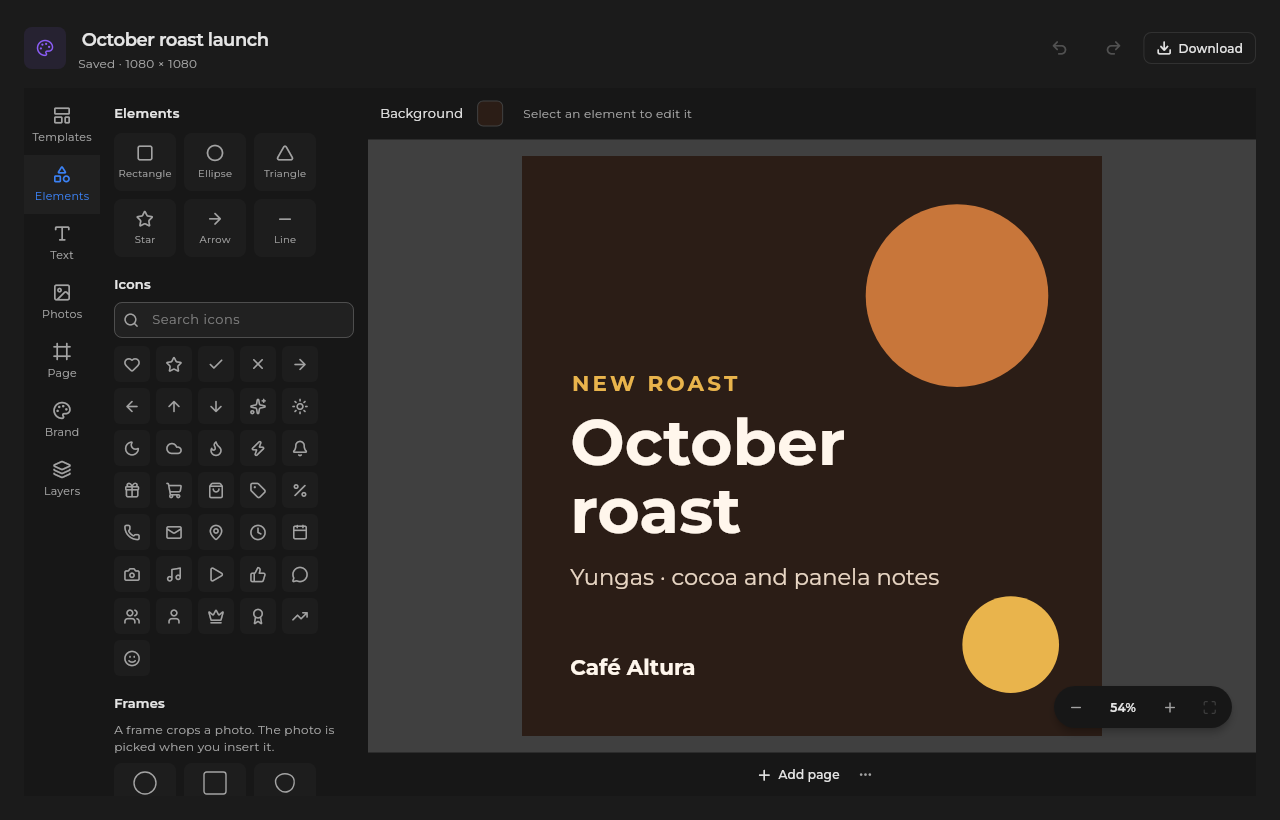Redo the last action
Viewport: 1280px width, 820px height.
(1113, 48)
